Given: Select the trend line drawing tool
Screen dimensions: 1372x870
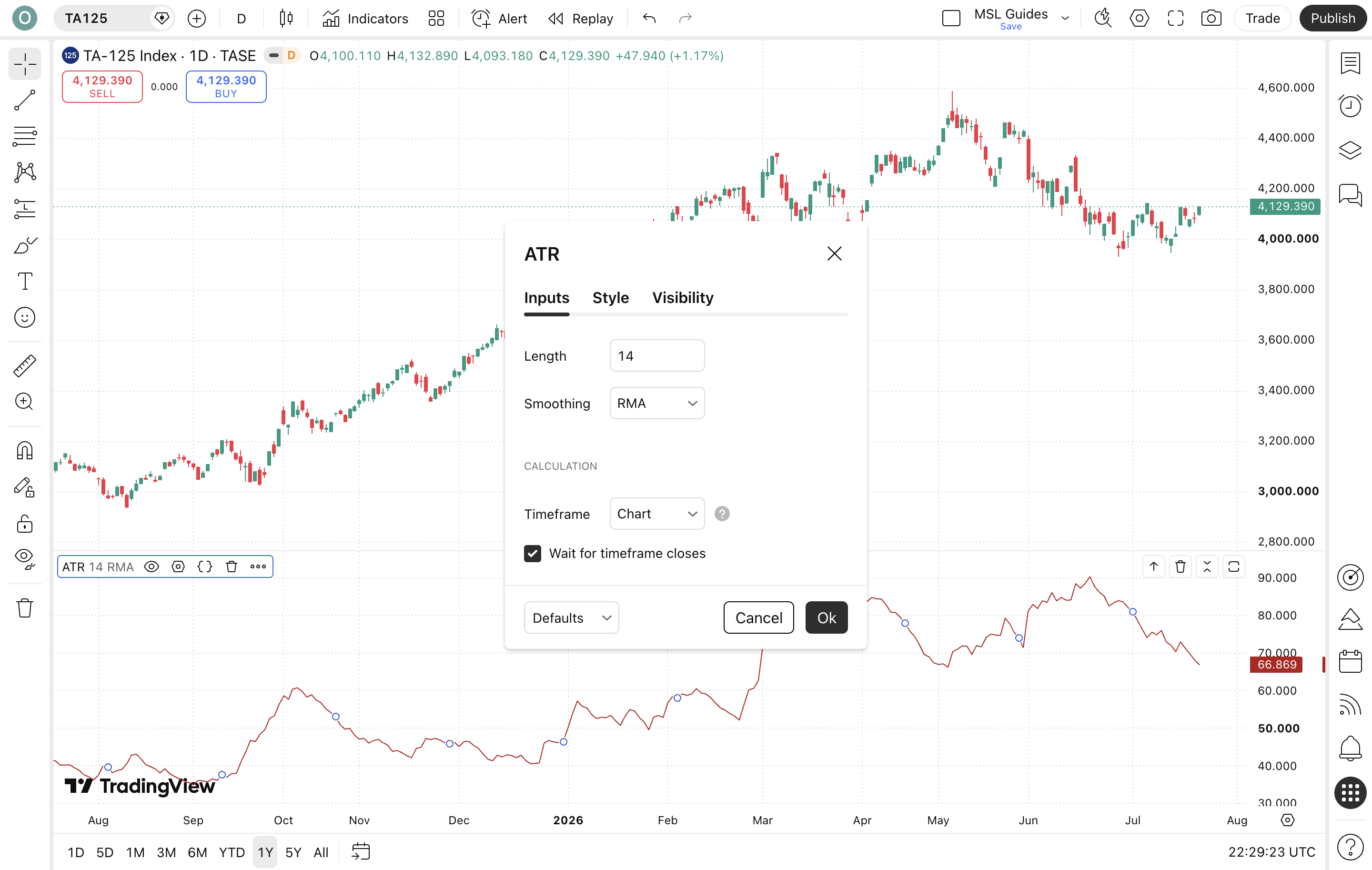Looking at the screenshot, I should pyautogui.click(x=24, y=100).
